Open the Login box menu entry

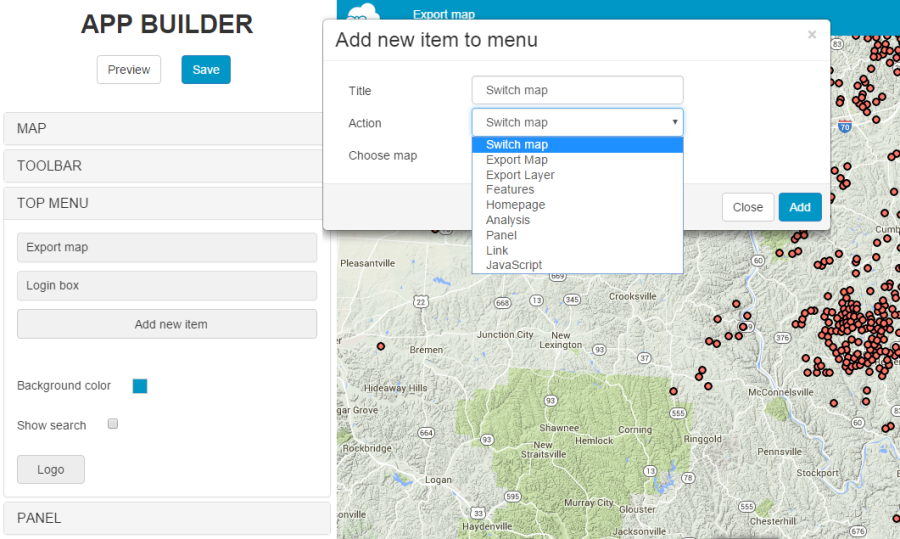167,286
